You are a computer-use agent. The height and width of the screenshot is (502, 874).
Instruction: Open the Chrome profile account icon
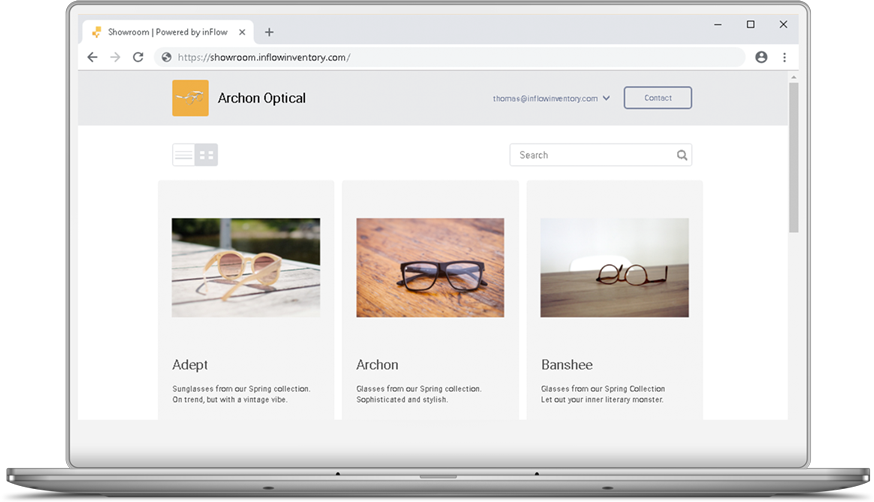(761, 57)
